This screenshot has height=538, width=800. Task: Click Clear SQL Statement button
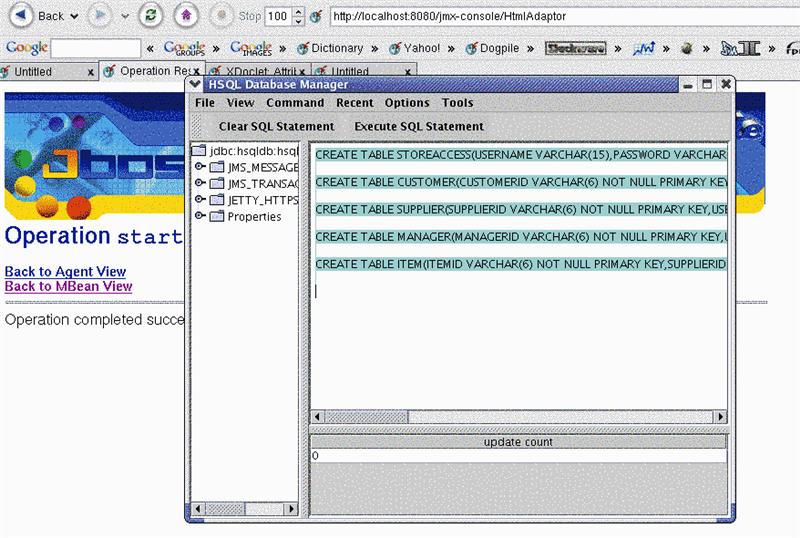click(x=276, y=127)
